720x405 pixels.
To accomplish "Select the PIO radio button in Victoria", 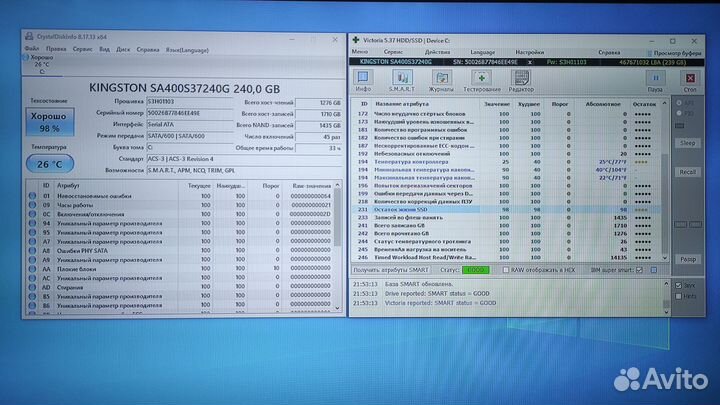I will (679, 113).
